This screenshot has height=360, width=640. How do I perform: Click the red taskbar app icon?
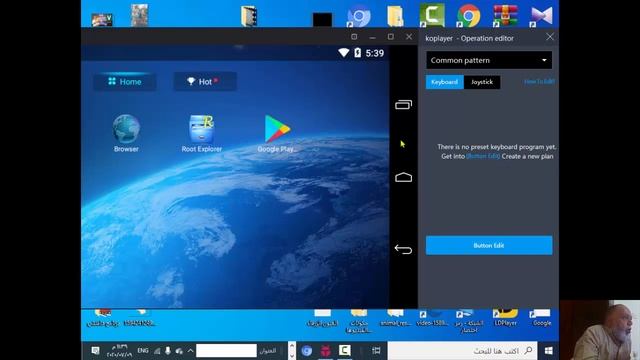[x=326, y=351]
